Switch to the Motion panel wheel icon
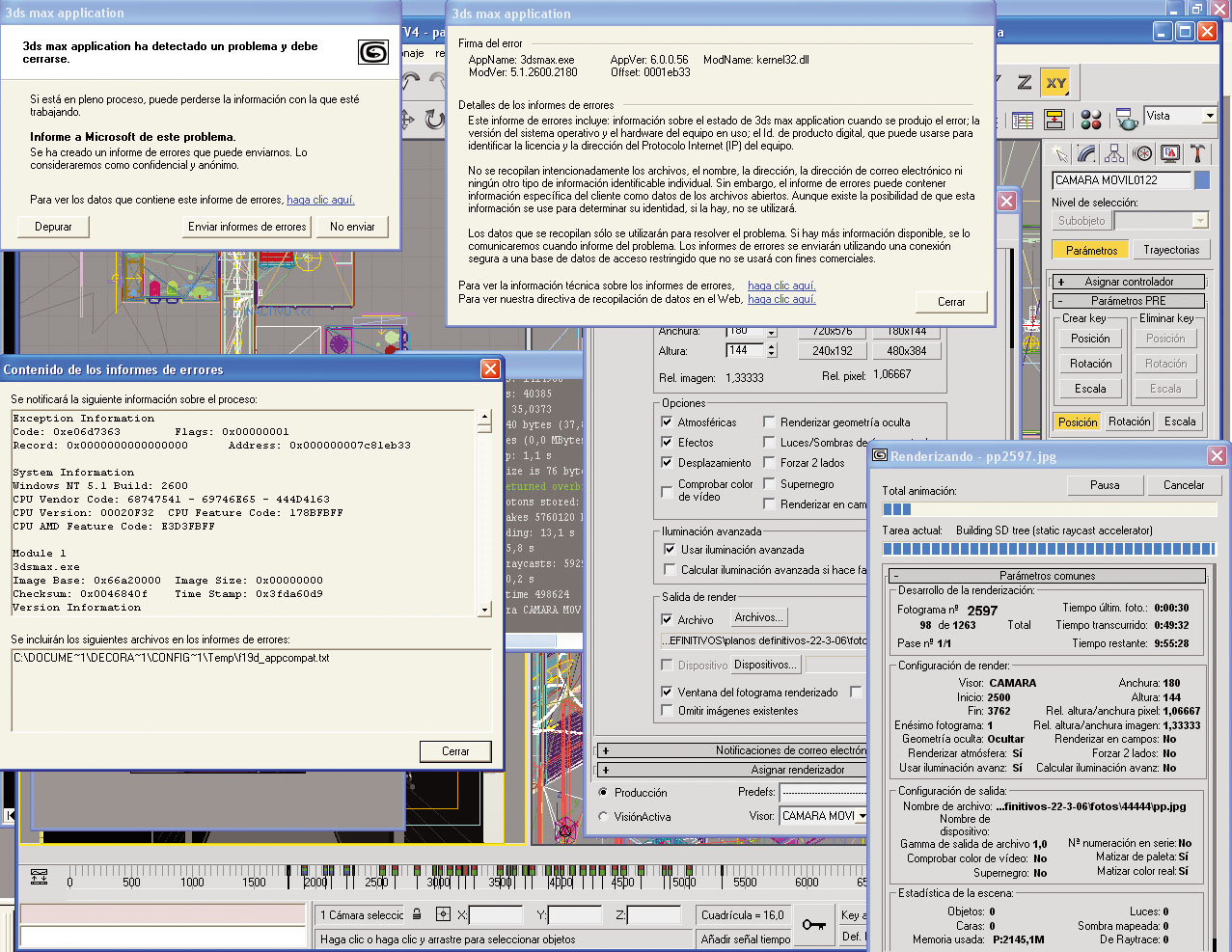Screen dimensions: 1232x952 (1142, 153)
